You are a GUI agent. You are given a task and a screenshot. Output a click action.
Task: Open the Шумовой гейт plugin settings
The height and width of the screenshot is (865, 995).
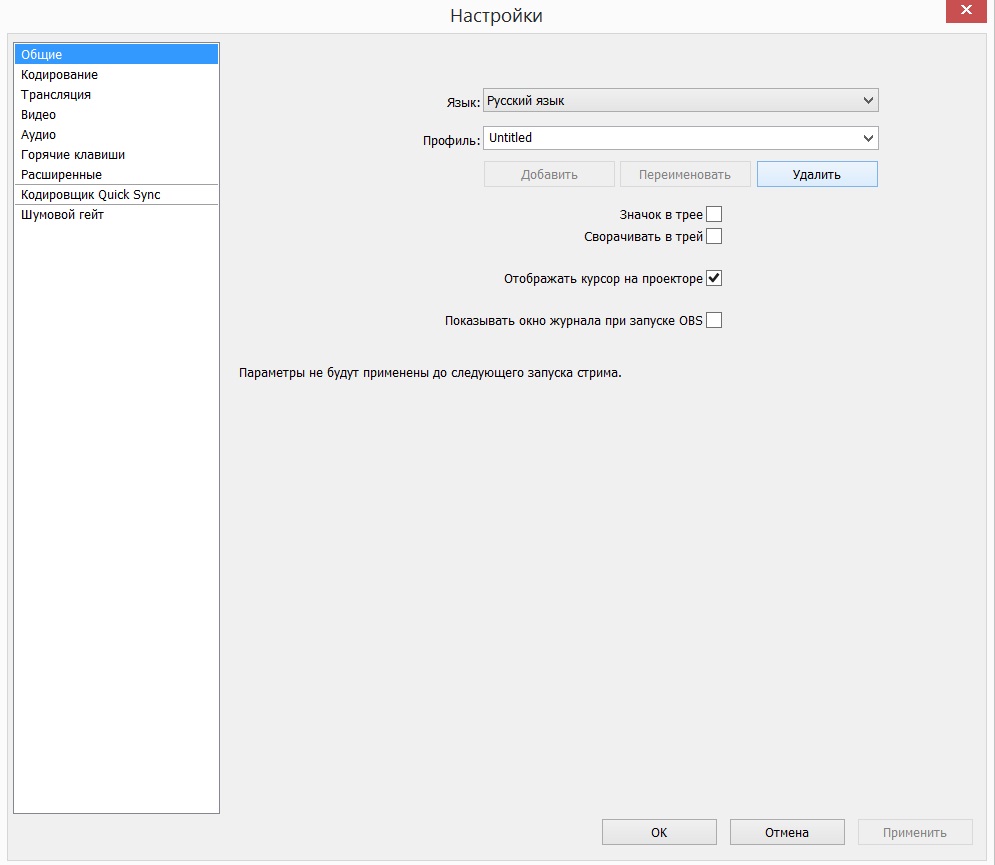pyautogui.click(x=62, y=215)
